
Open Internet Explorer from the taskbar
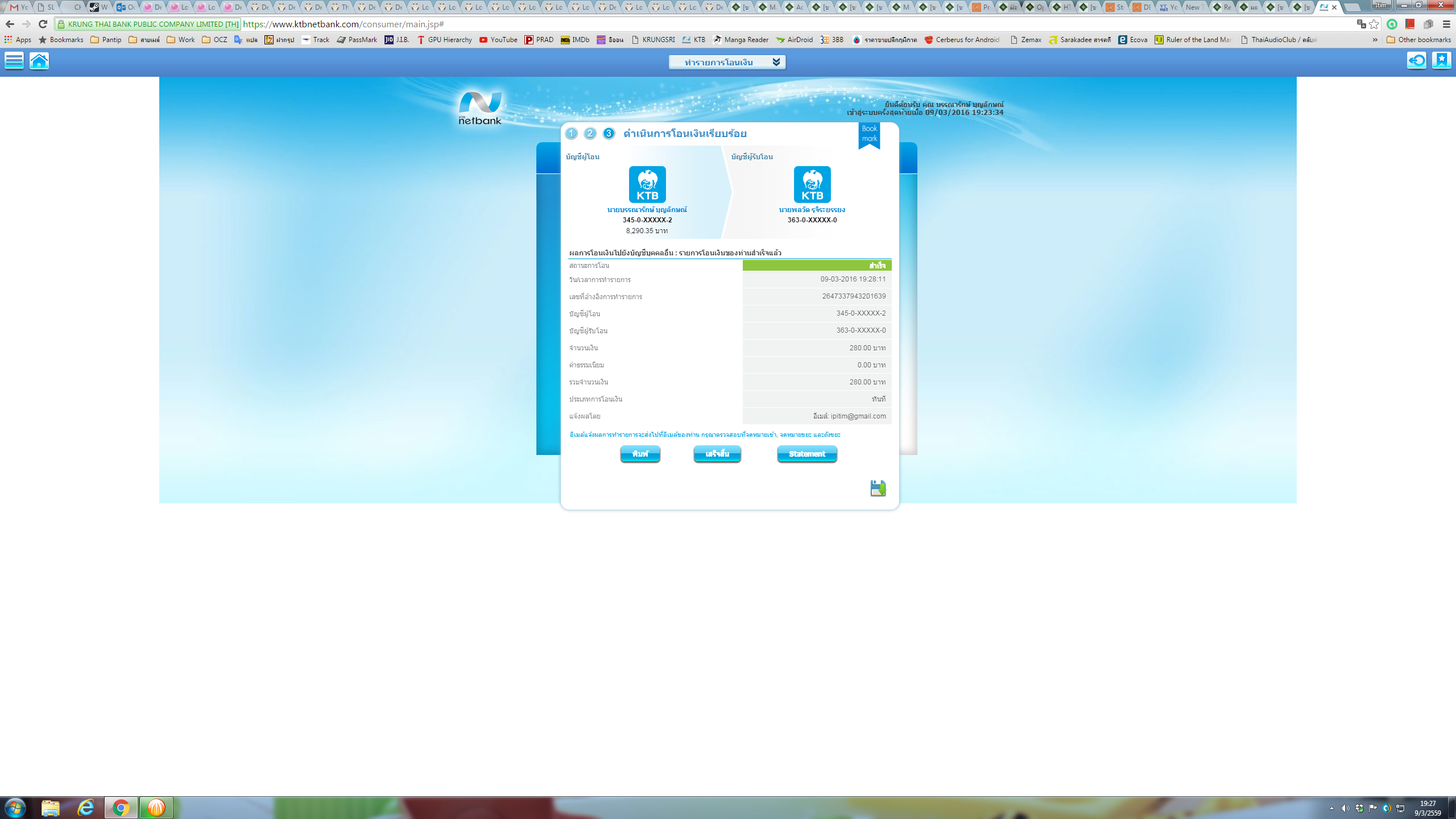(x=86, y=807)
